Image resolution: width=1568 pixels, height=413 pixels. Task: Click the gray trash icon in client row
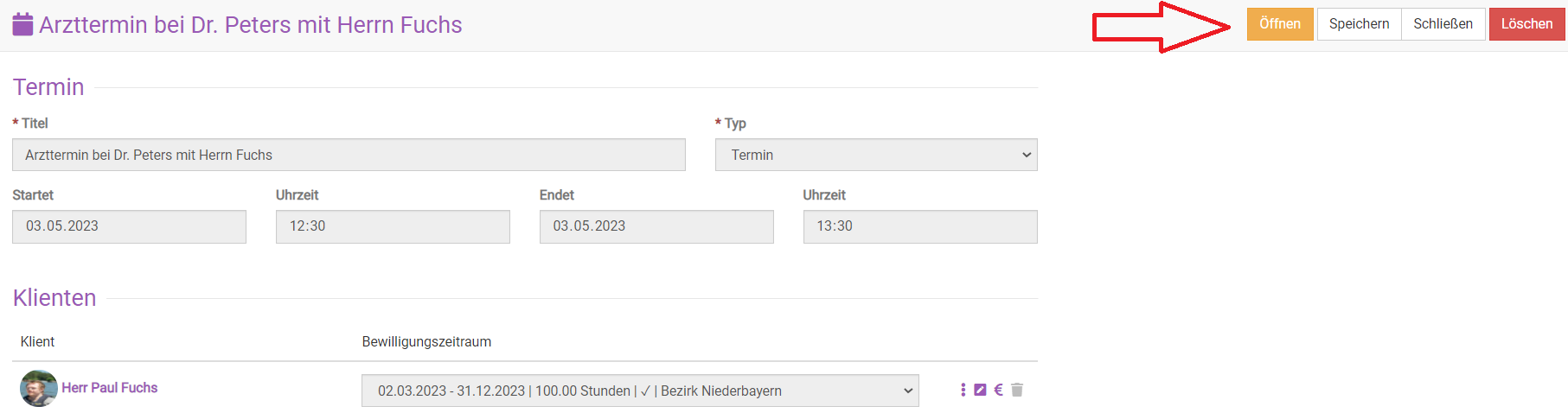[x=1017, y=390]
